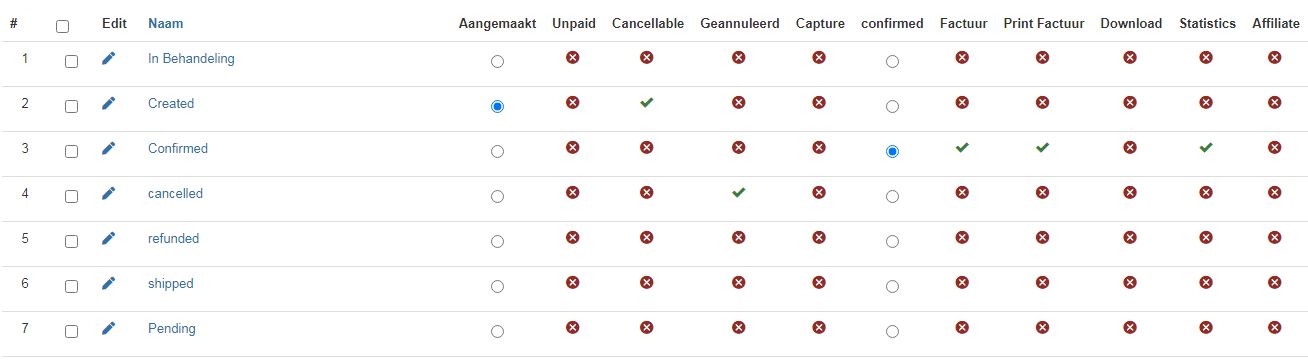Select Aangemaakt radio for refunded row
Screen dimensions: 1308x361
click(x=497, y=242)
